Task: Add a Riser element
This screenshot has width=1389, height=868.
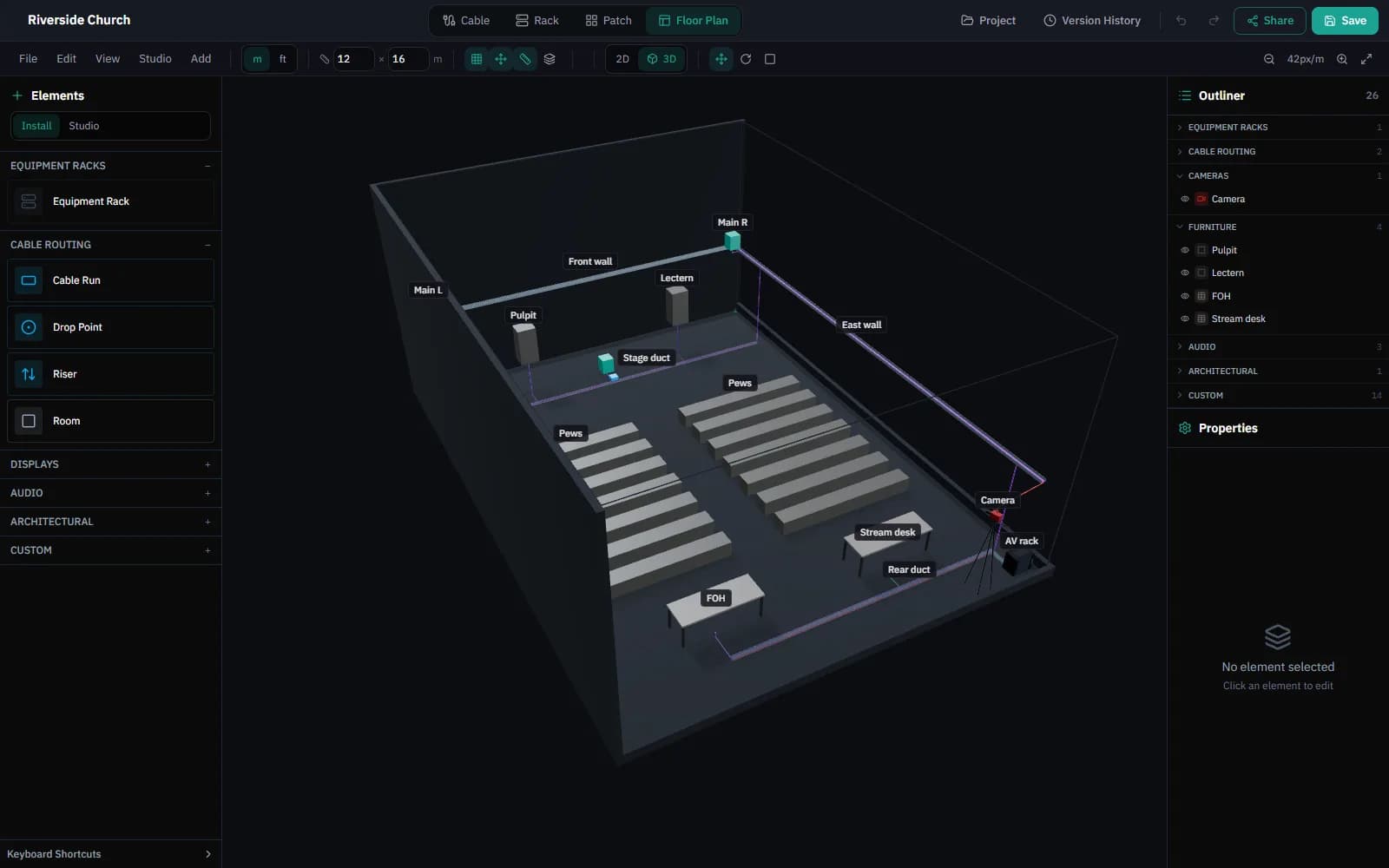Action: [x=110, y=374]
